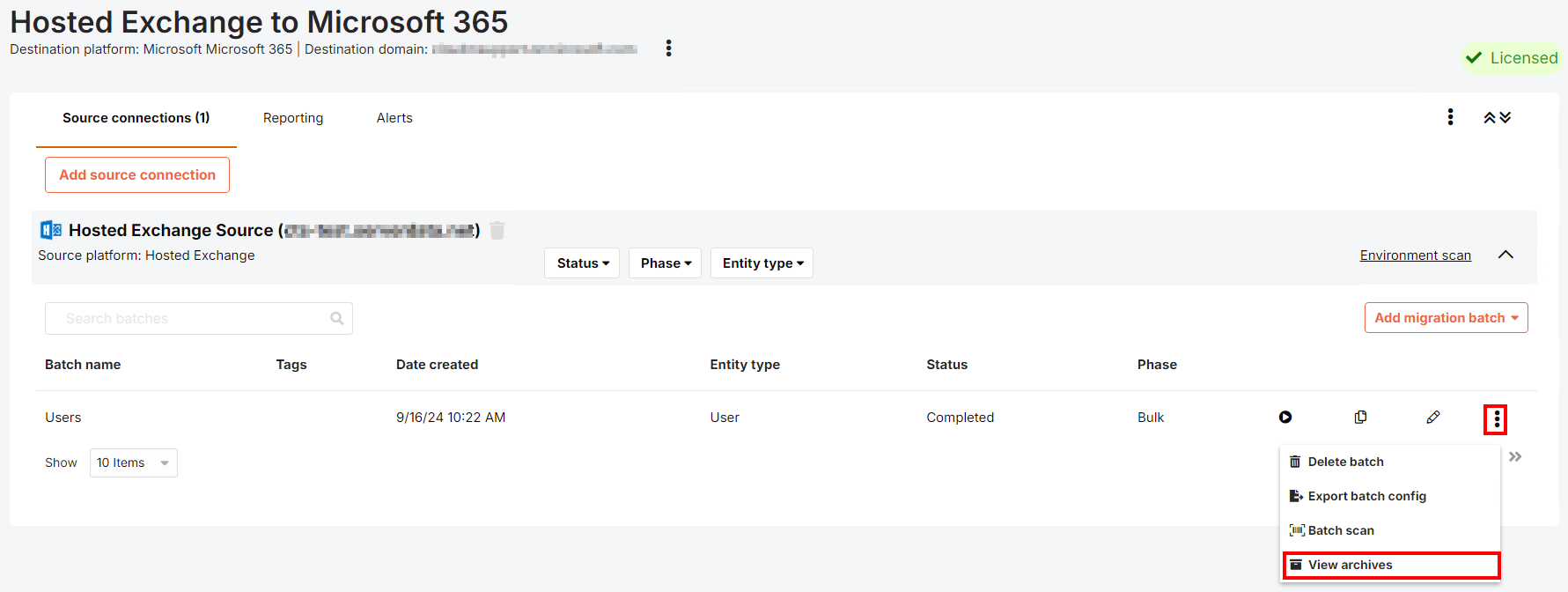Start the Users batch migration
The width and height of the screenshot is (1568, 592).
point(1285,418)
